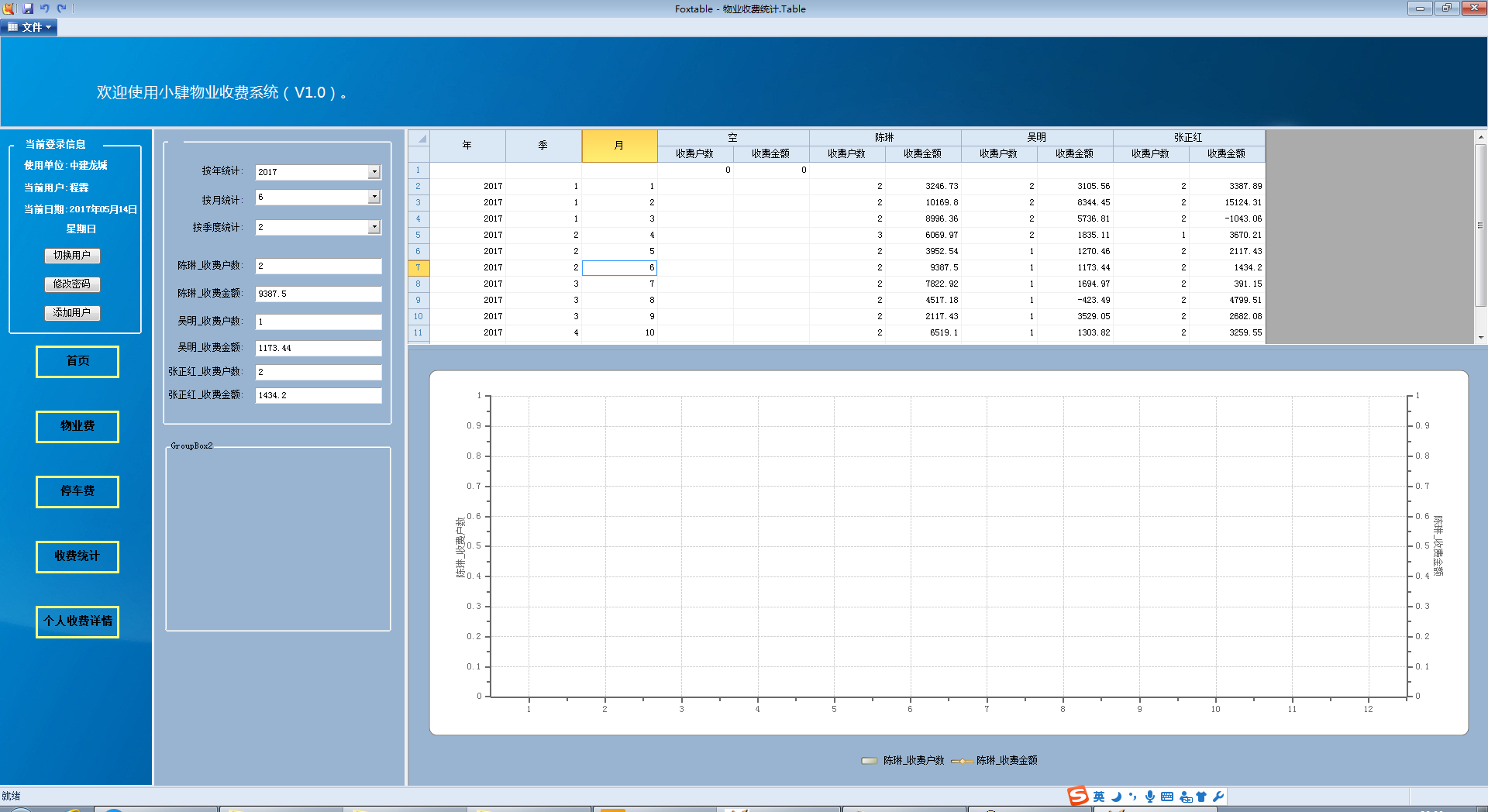Click the save floppy disk icon
Viewport: 1488px width, 812px height.
[x=28, y=9]
